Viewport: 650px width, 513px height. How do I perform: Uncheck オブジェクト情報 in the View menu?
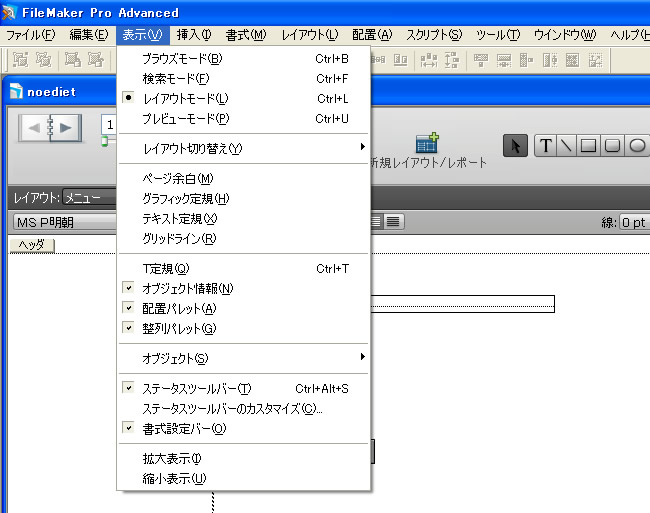click(188, 289)
